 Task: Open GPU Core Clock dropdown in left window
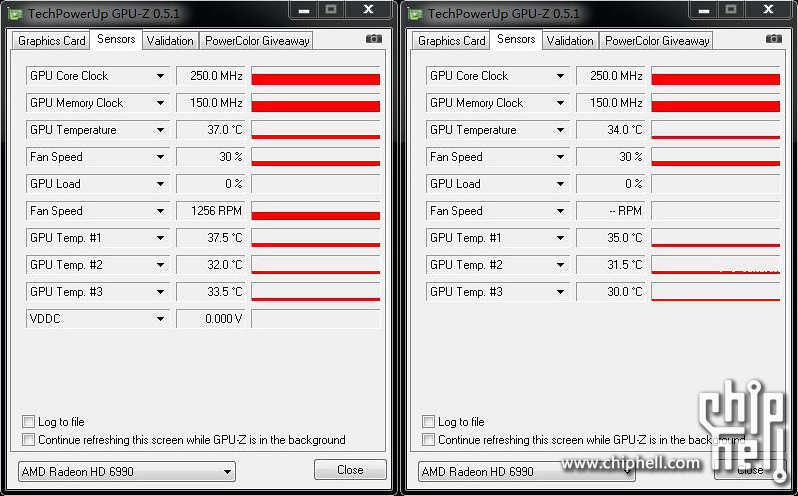click(98, 76)
